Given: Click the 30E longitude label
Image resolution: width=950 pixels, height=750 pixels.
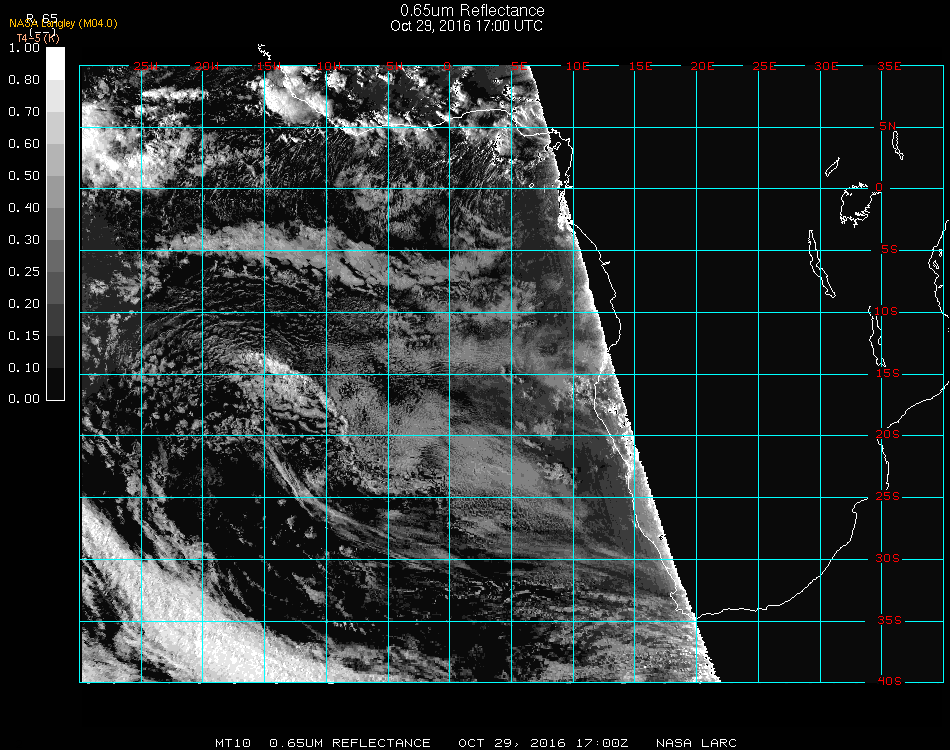Looking at the screenshot, I should (826, 66).
